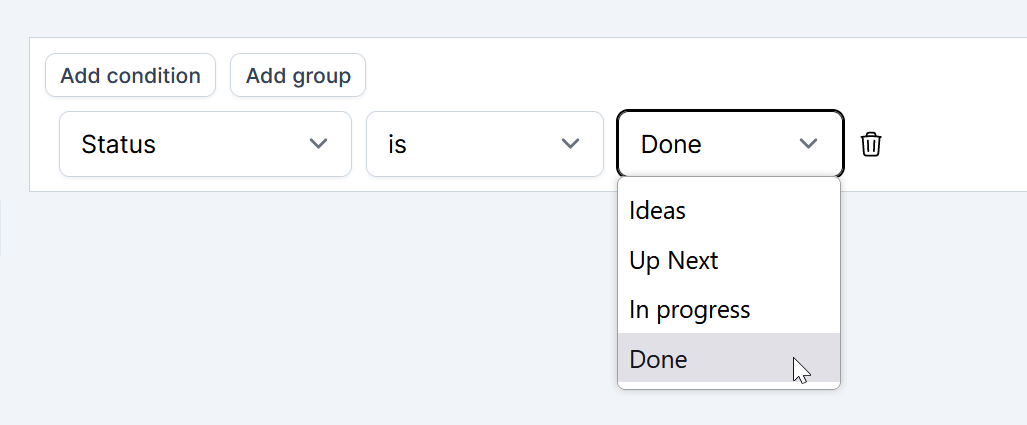Image resolution: width=1027 pixels, height=425 pixels.
Task: Collapse the Done value dropdown
Action: 730,144
